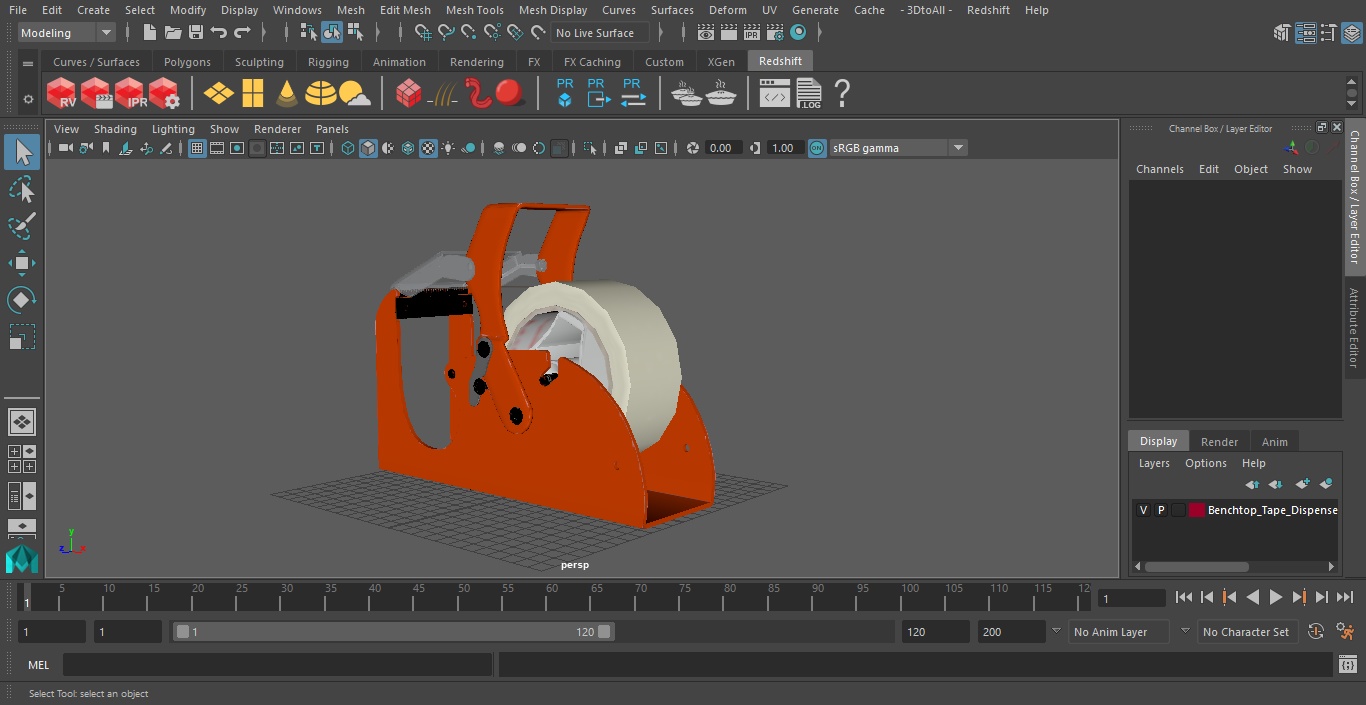Screen dimensions: 1366x705
Task: Open the Redshift menu in menu bar
Action: coord(988,10)
